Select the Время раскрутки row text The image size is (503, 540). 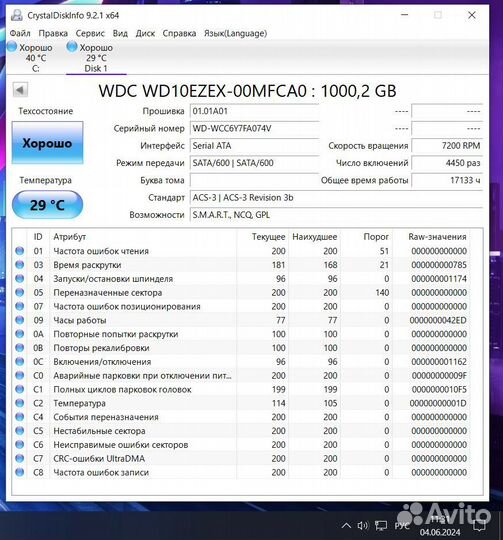[x=87, y=265]
